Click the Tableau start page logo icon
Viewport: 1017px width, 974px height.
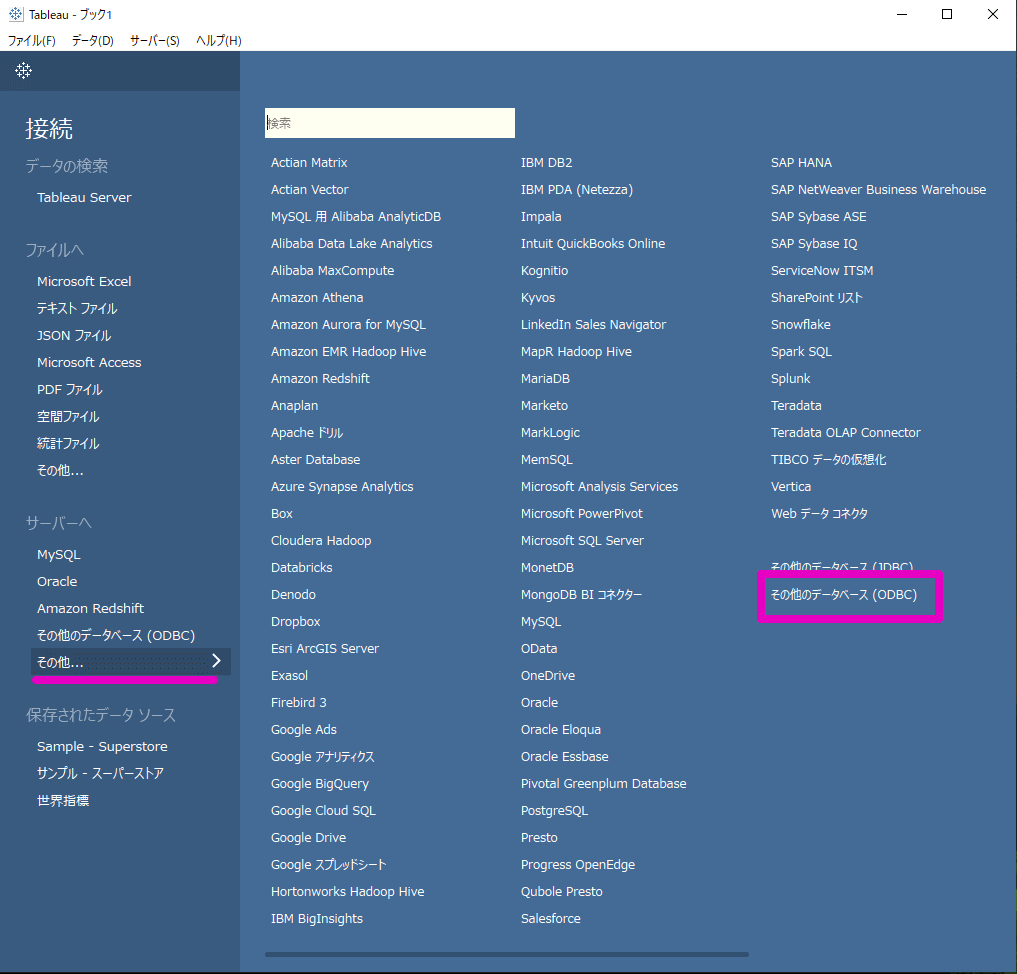[x=23, y=71]
